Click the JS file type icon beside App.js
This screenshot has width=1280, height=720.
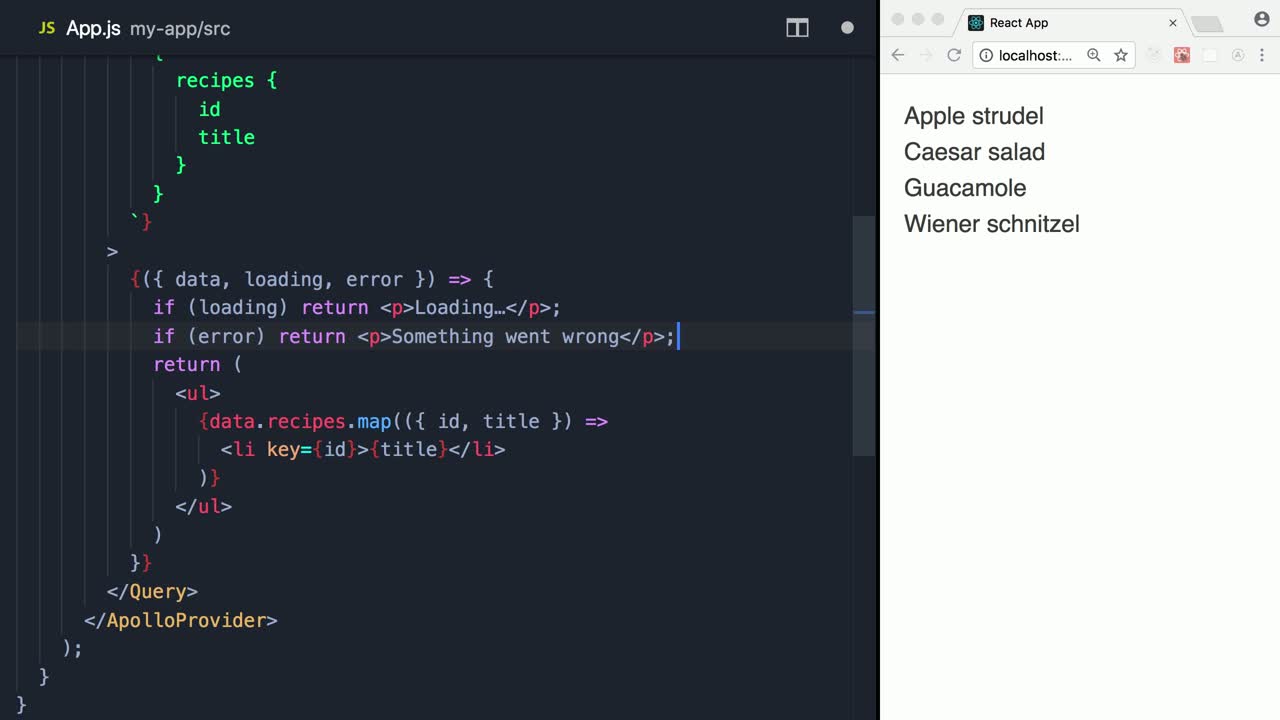pos(46,28)
